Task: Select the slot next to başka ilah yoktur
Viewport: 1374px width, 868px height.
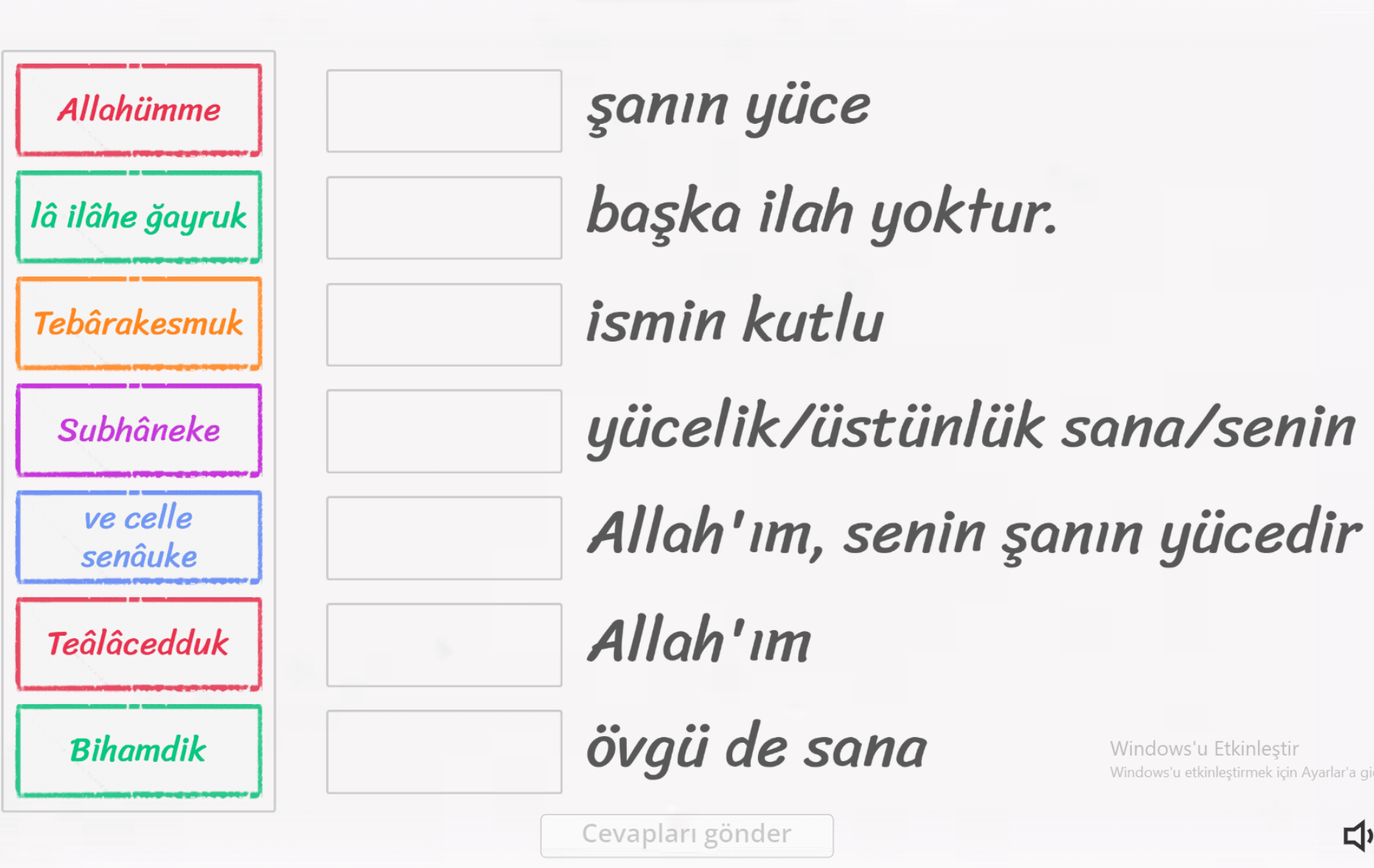Action: click(x=443, y=218)
